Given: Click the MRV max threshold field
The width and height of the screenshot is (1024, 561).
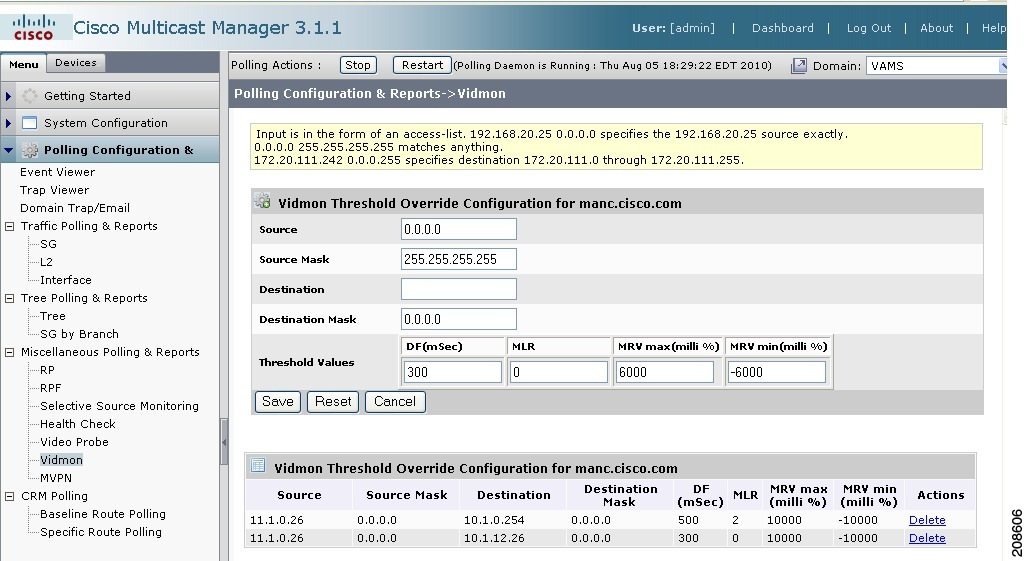Looking at the screenshot, I should pos(664,372).
